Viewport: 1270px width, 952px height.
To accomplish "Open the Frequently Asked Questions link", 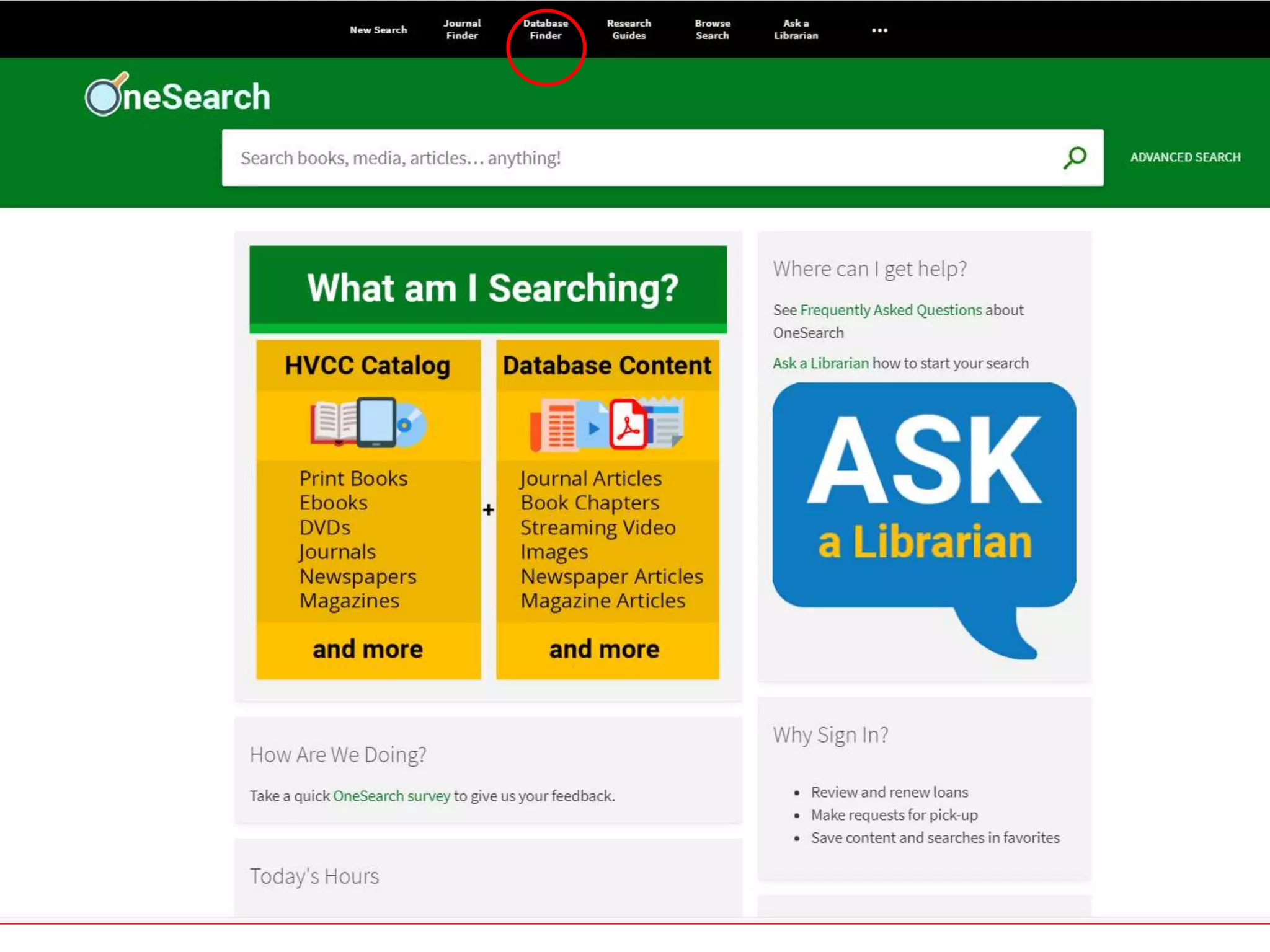I will (x=890, y=310).
